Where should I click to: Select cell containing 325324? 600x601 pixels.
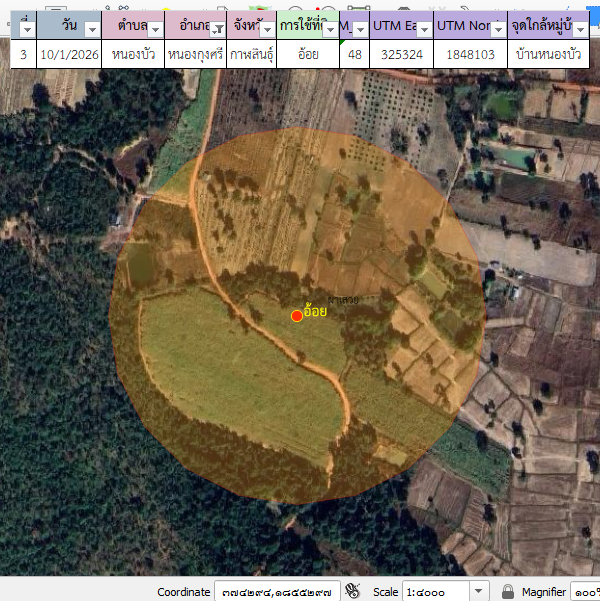pos(401,54)
